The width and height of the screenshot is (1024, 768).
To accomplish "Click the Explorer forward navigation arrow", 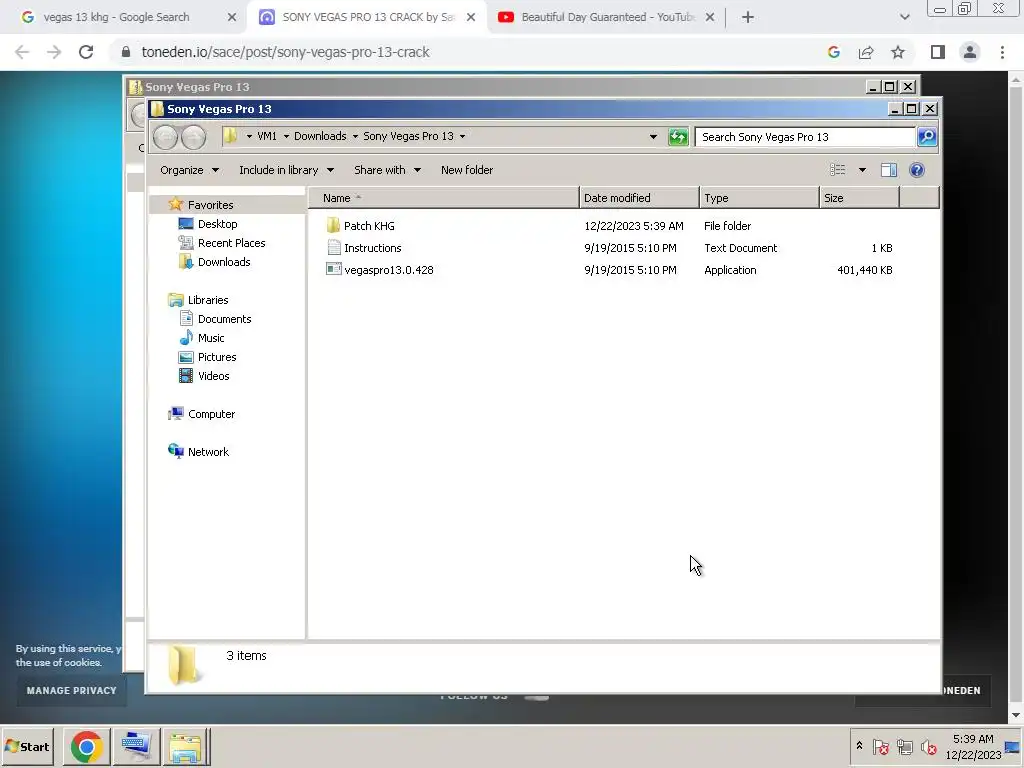I will coord(193,137).
